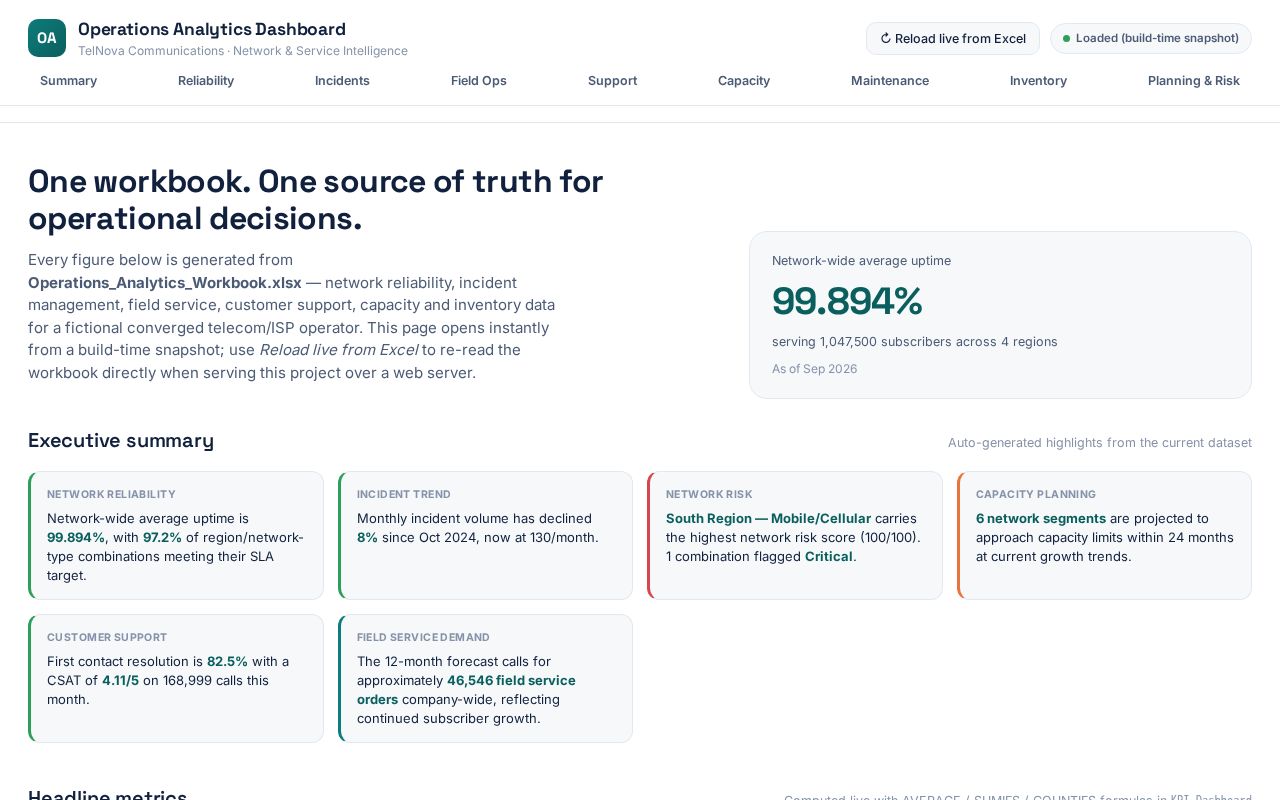
Task: Click the 97.2% SLA value
Action: (x=162, y=538)
